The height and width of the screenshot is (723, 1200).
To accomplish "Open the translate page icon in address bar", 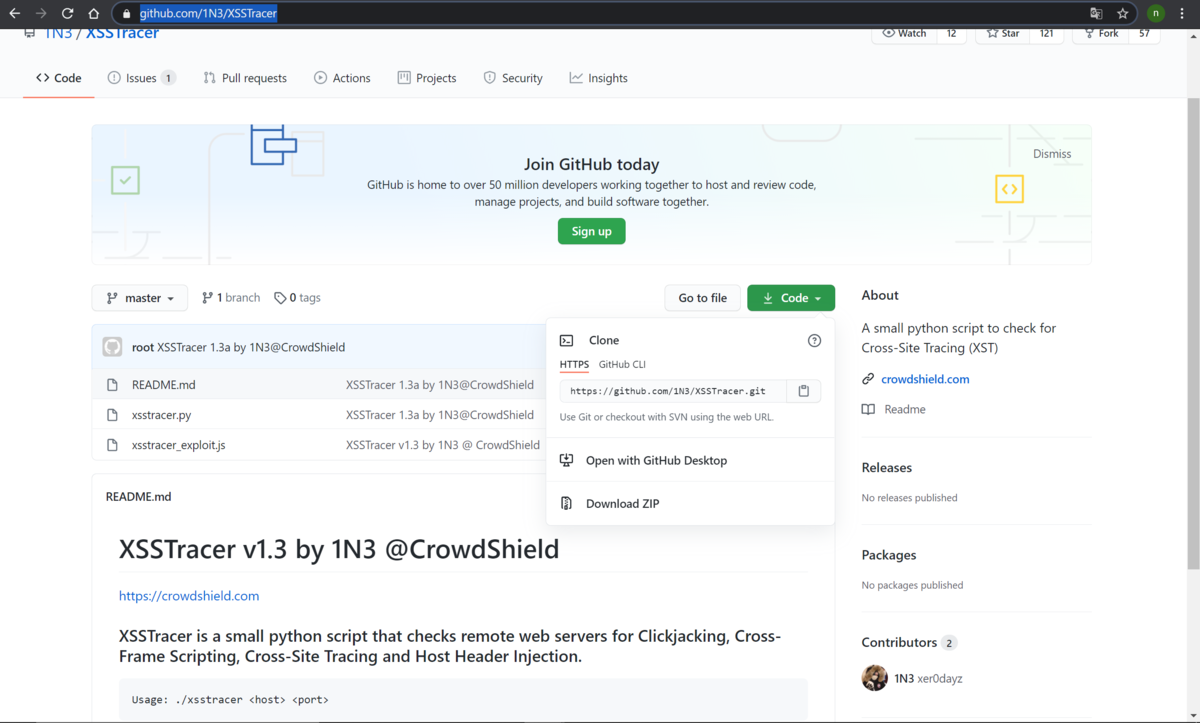I will pos(1096,14).
